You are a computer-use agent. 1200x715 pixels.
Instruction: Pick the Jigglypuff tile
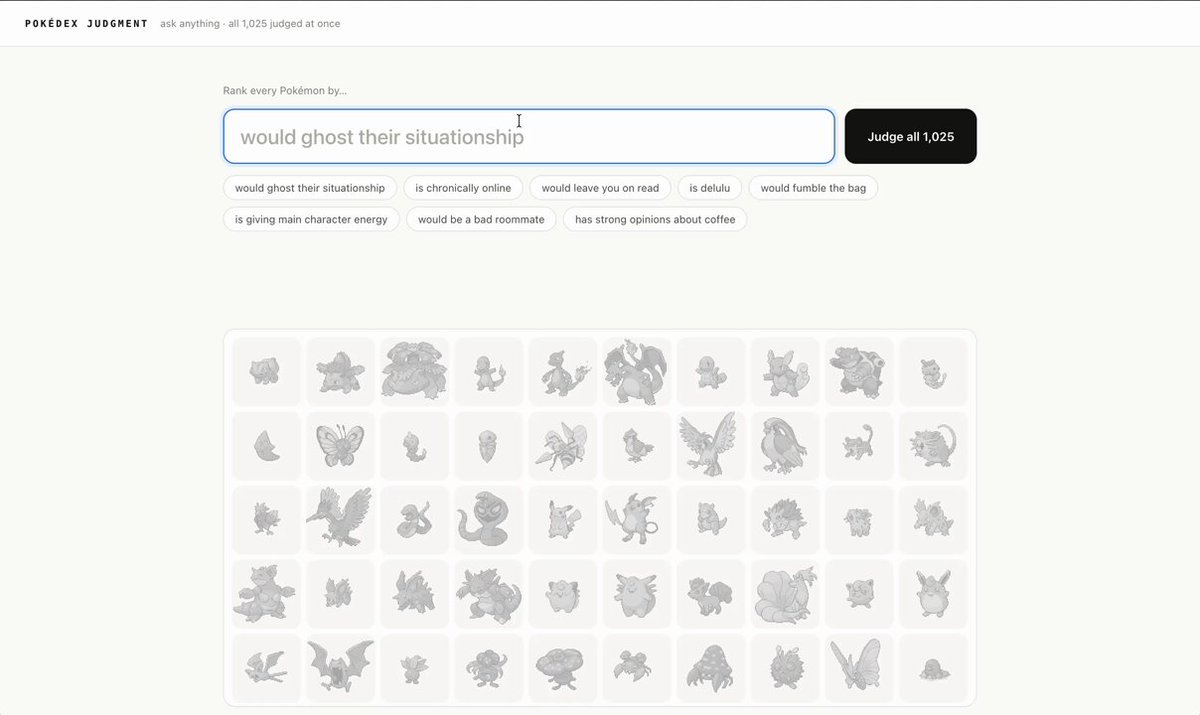pyautogui.click(x=859, y=594)
